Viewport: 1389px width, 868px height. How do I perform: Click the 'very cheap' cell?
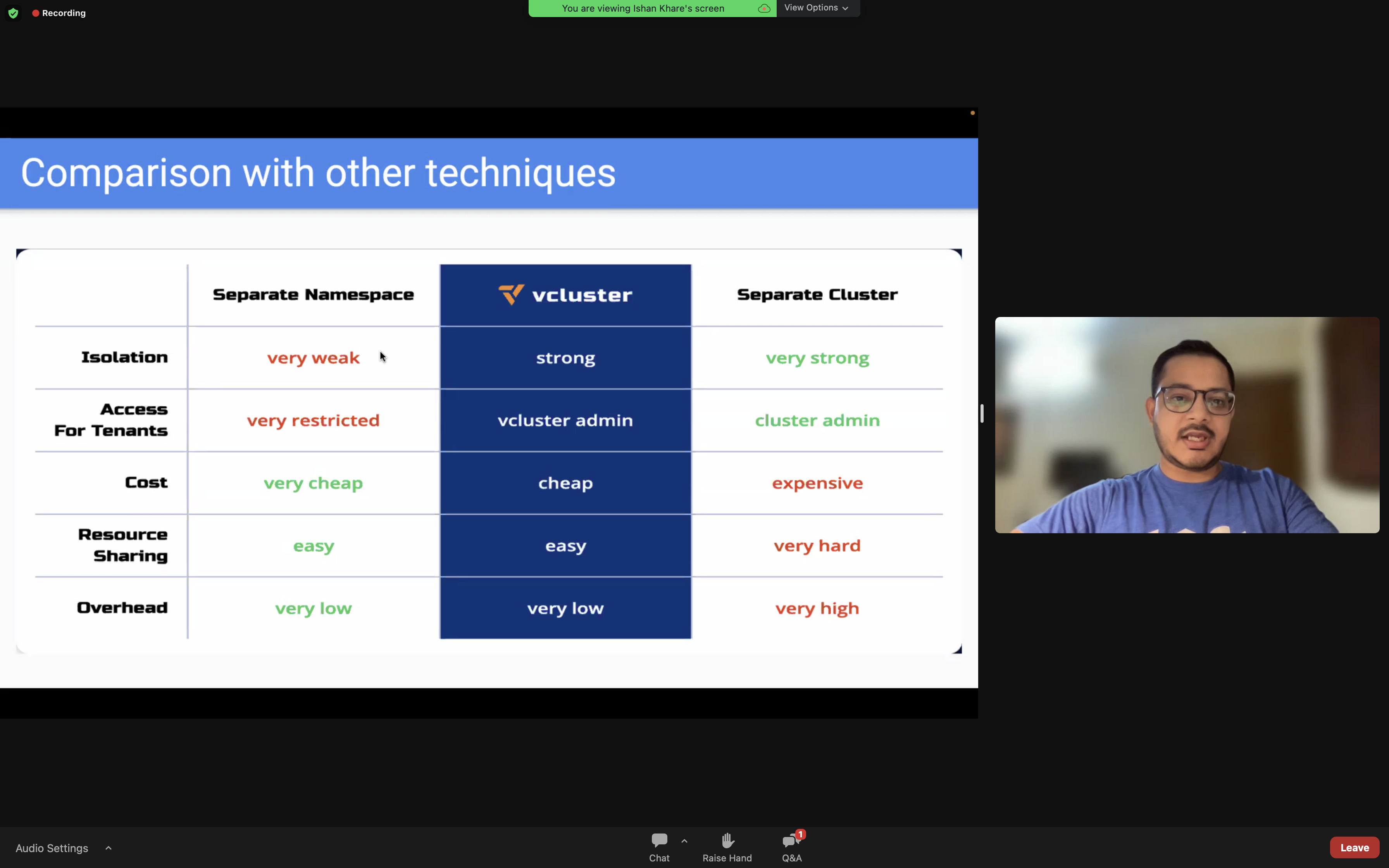[x=314, y=483]
